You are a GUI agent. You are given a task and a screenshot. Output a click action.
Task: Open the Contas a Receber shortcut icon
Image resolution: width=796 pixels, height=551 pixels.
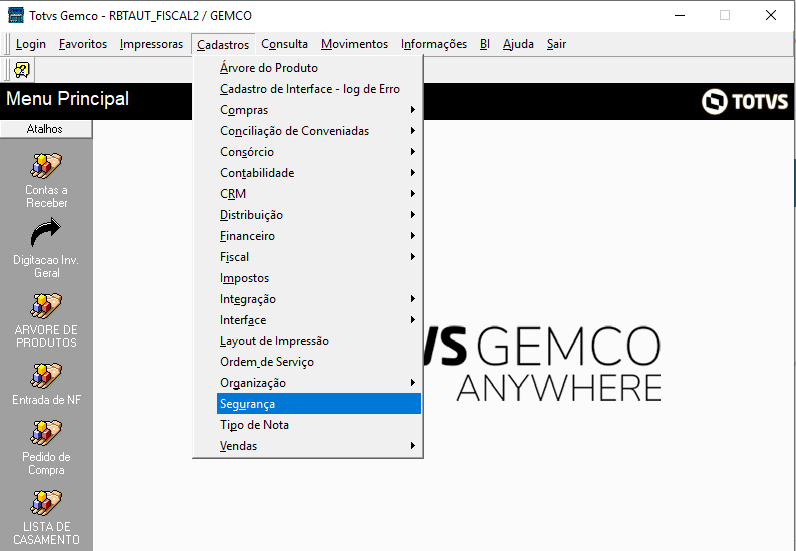click(46, 166)
